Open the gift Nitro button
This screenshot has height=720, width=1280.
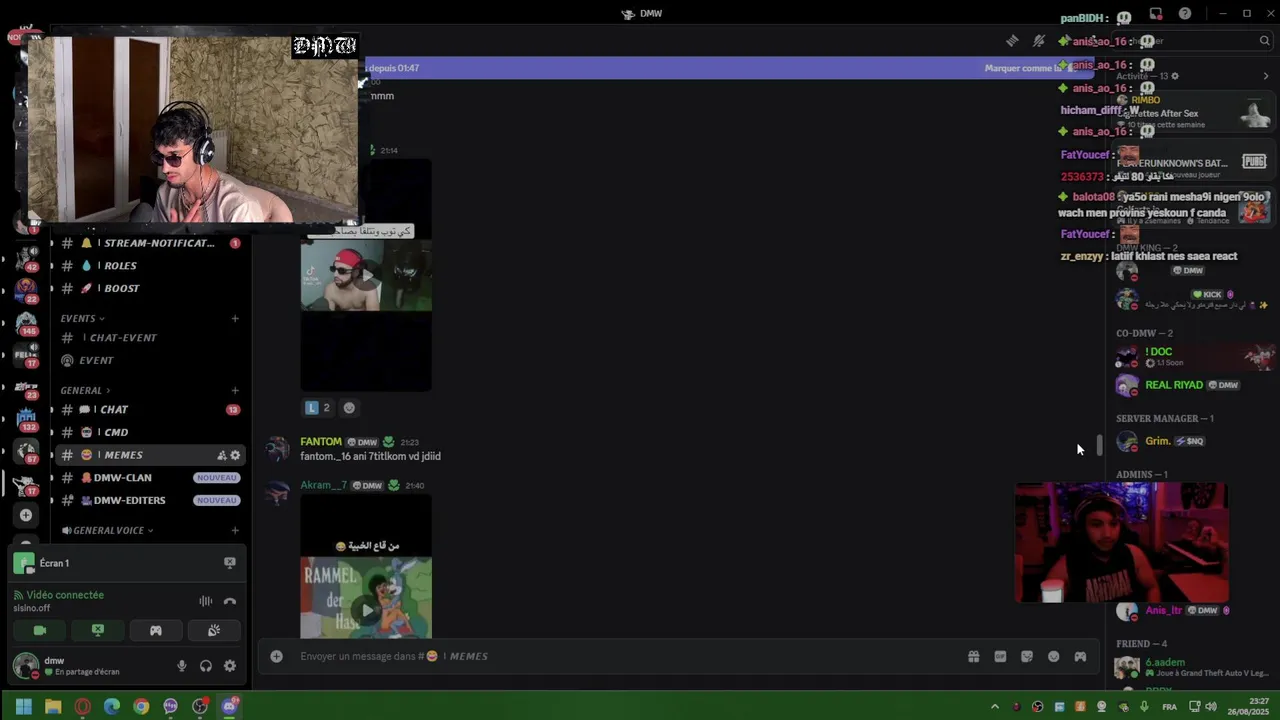(973, 656)
